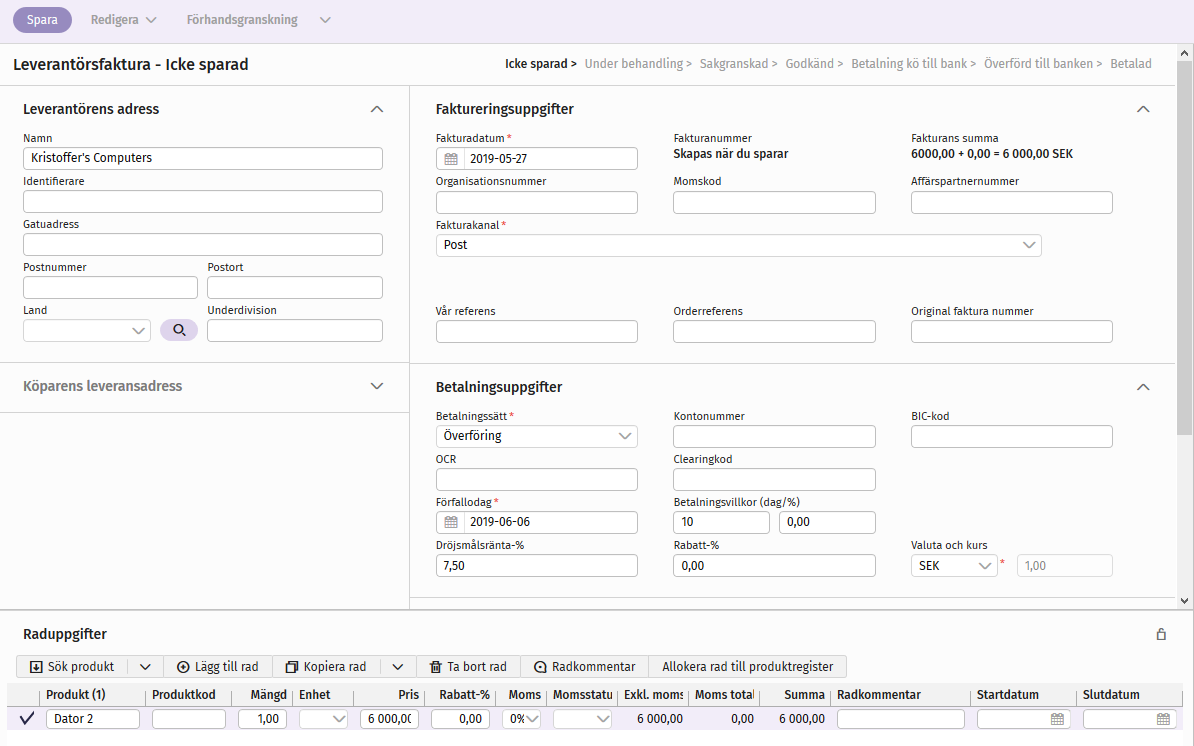Screen dimensions: 1194x746
Task: Collapse the Leverantörens adress section
Action: tap(376, 110)
